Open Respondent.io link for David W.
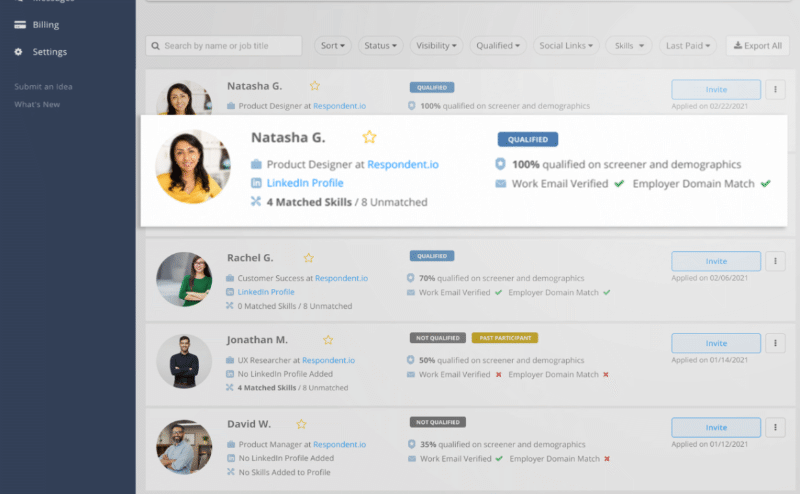Image resolution: width=800 pixels, height=494 pixels. 339,444
